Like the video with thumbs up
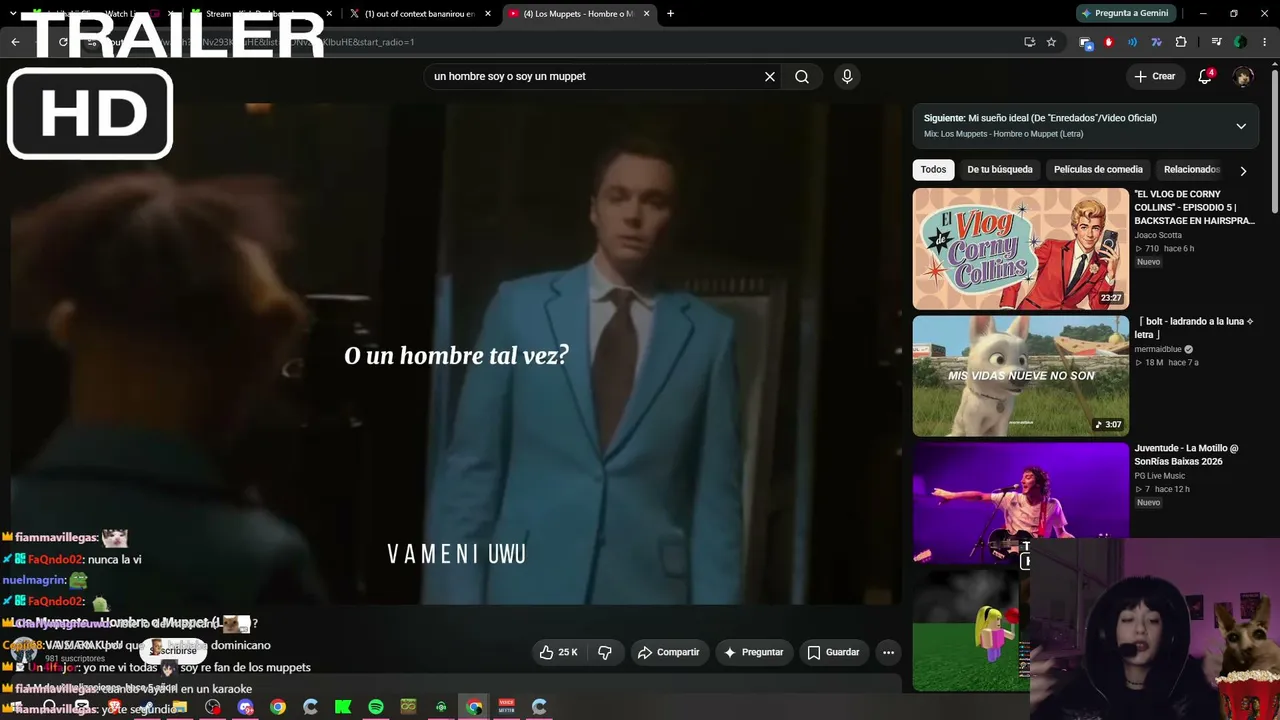1280x720 pixels. (559, 652)
